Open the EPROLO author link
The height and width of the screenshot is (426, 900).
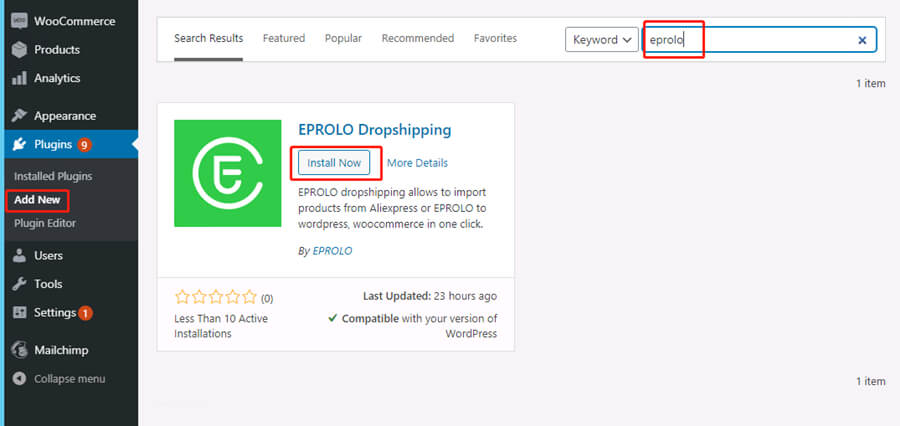pos(332,251)
